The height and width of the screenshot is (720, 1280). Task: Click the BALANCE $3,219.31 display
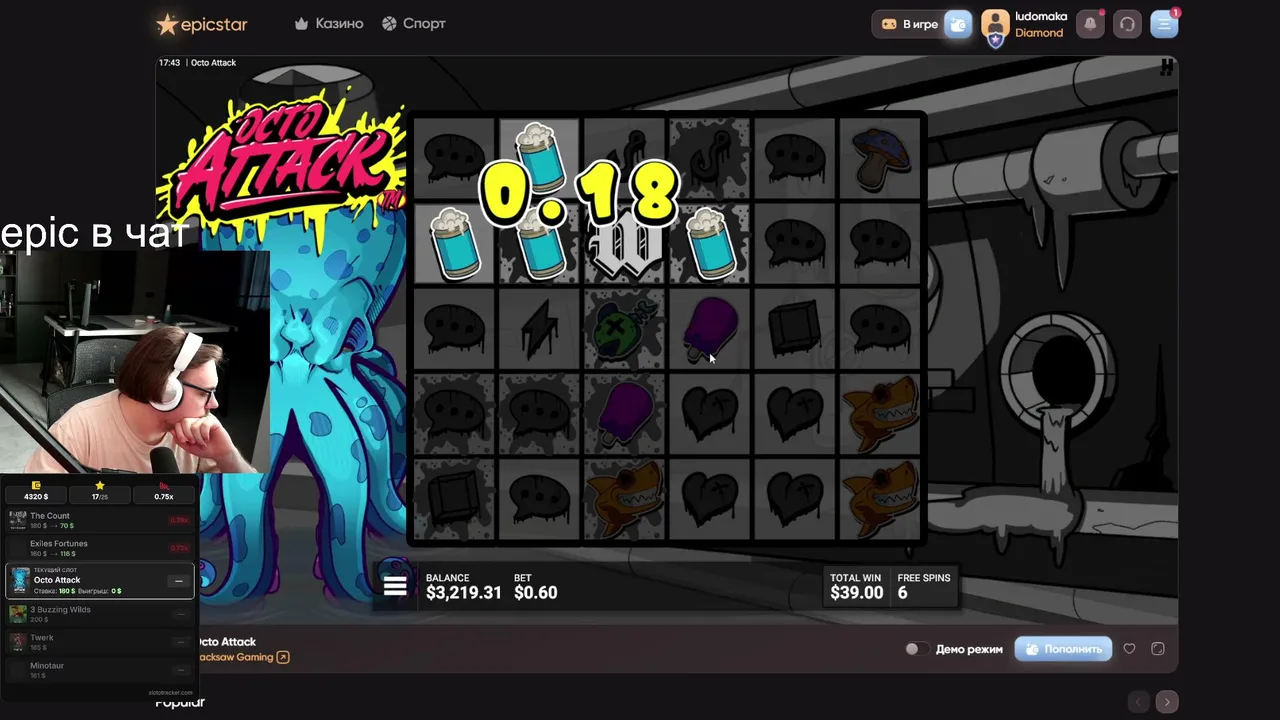[x=463, y=587]
